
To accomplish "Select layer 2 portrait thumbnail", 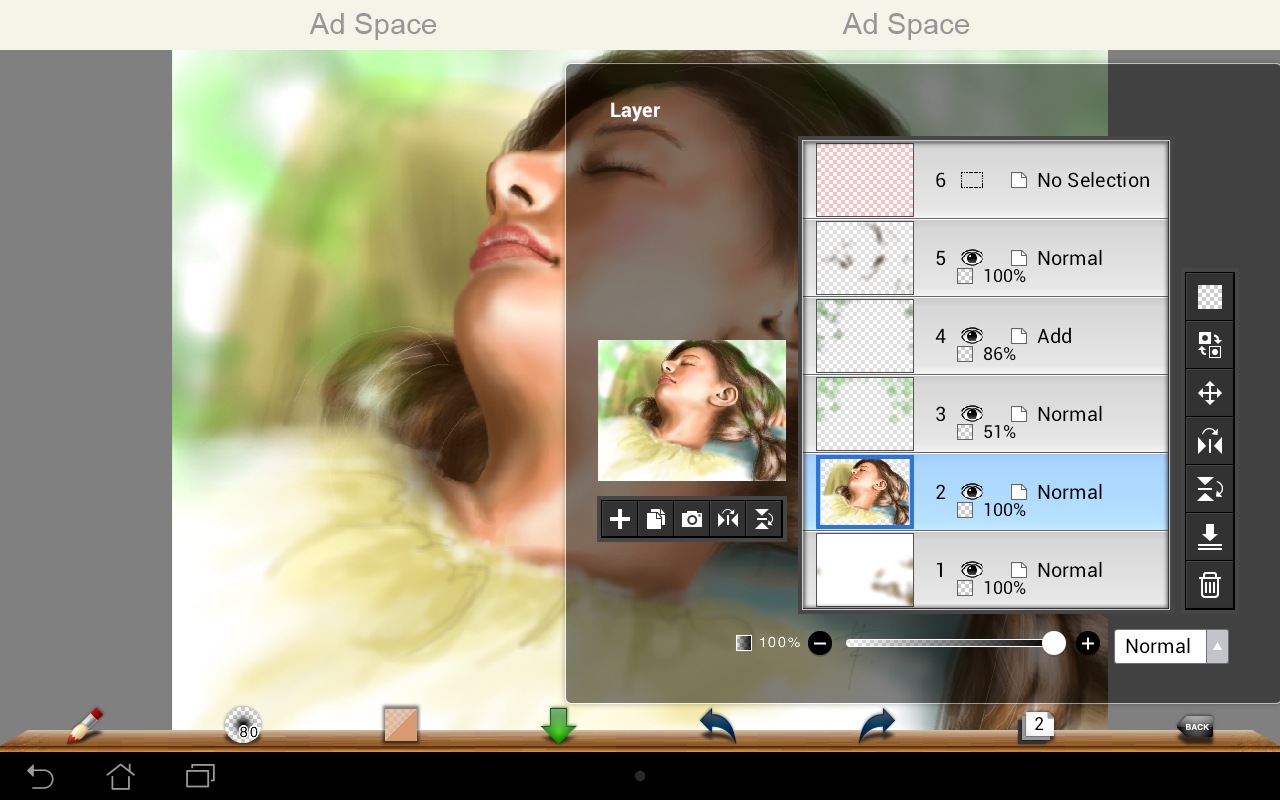I will pyautogui.click(x=865, y=492).
